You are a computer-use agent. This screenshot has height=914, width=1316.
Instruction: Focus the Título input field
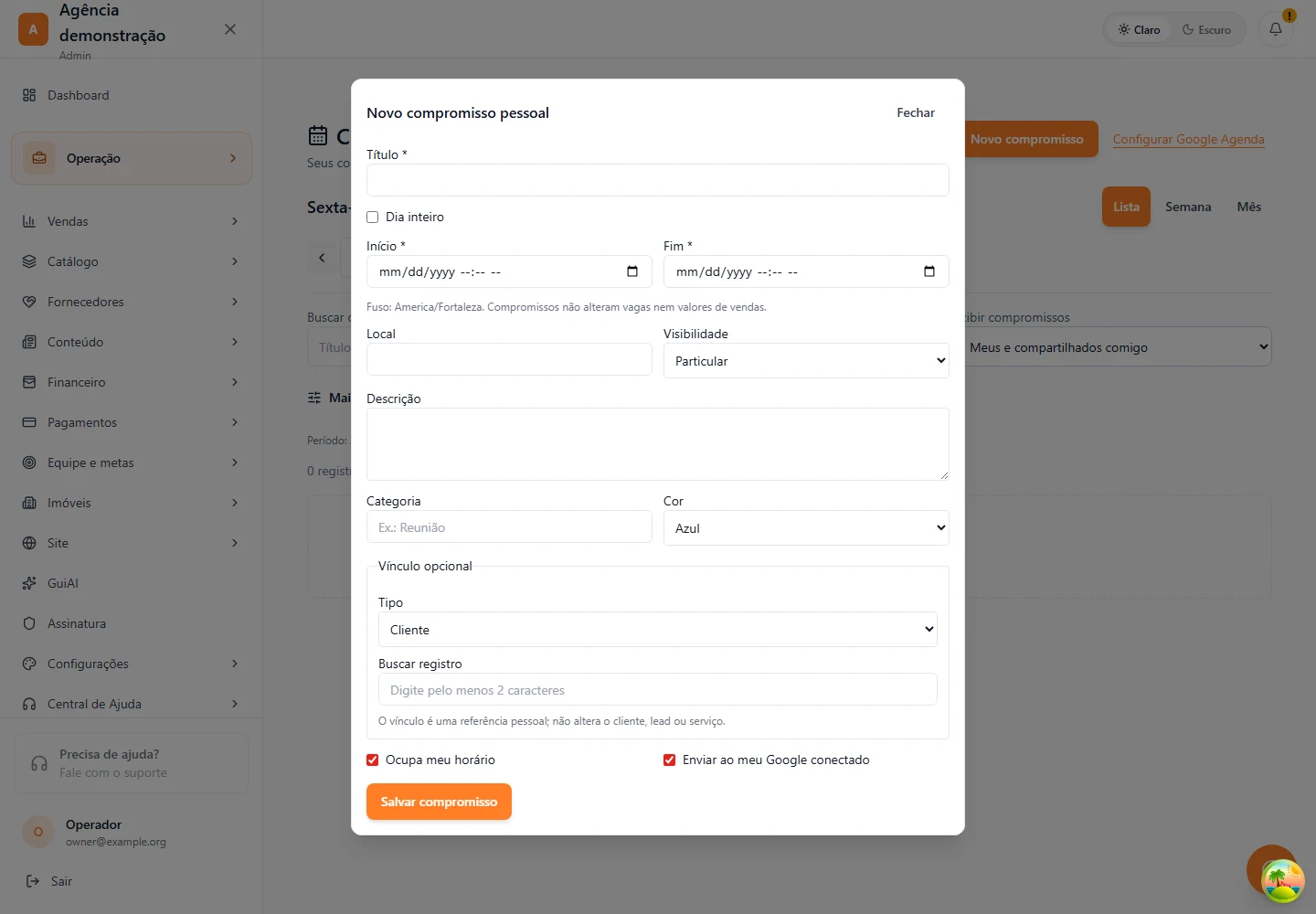click(658, 180)
